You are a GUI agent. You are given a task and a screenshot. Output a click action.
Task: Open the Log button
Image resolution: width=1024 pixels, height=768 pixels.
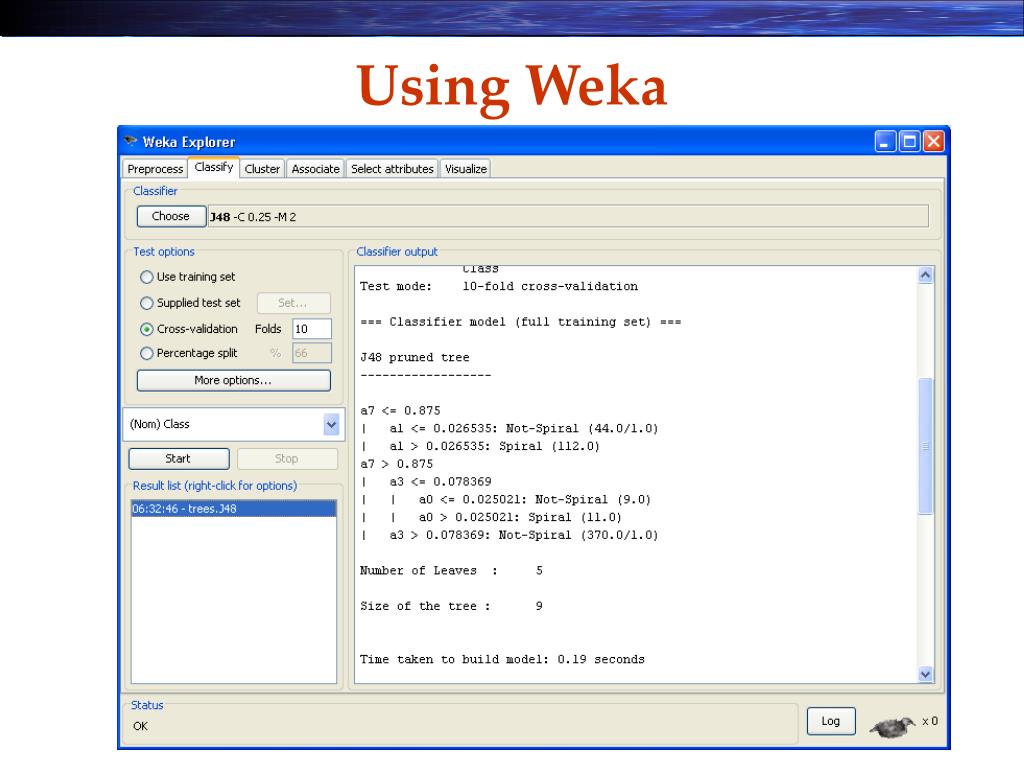[x=831, y=721]
